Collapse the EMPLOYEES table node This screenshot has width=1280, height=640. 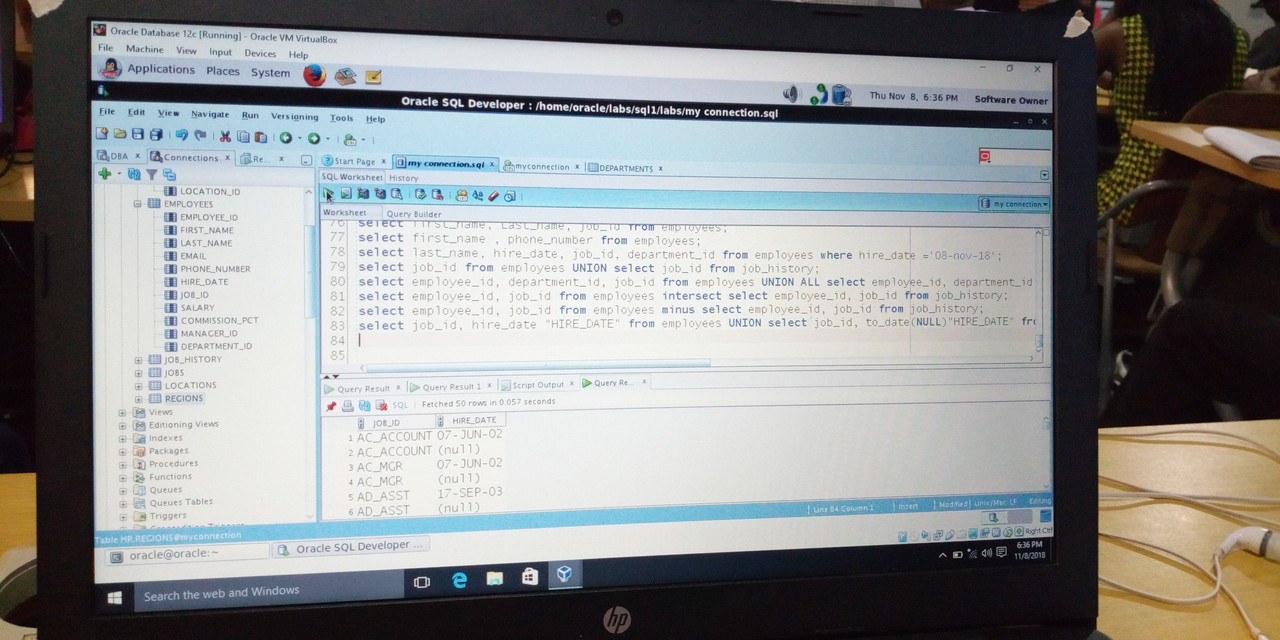click(x=138, y=203)
